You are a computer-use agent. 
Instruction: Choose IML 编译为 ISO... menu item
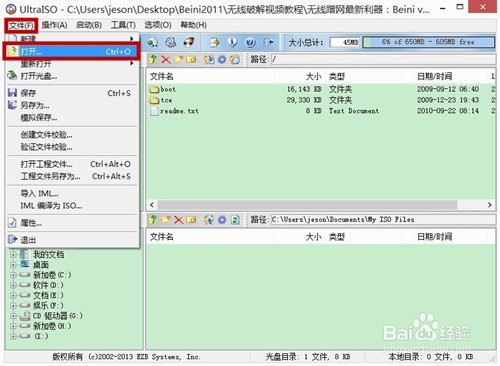(72, 205)
